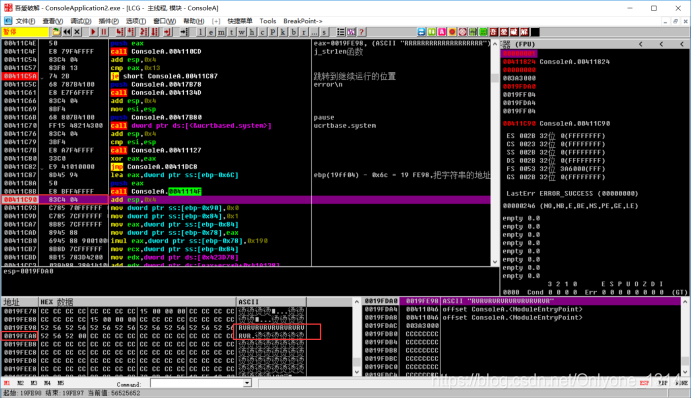
Task: Click into the Command input field
Action: (197, 383)
